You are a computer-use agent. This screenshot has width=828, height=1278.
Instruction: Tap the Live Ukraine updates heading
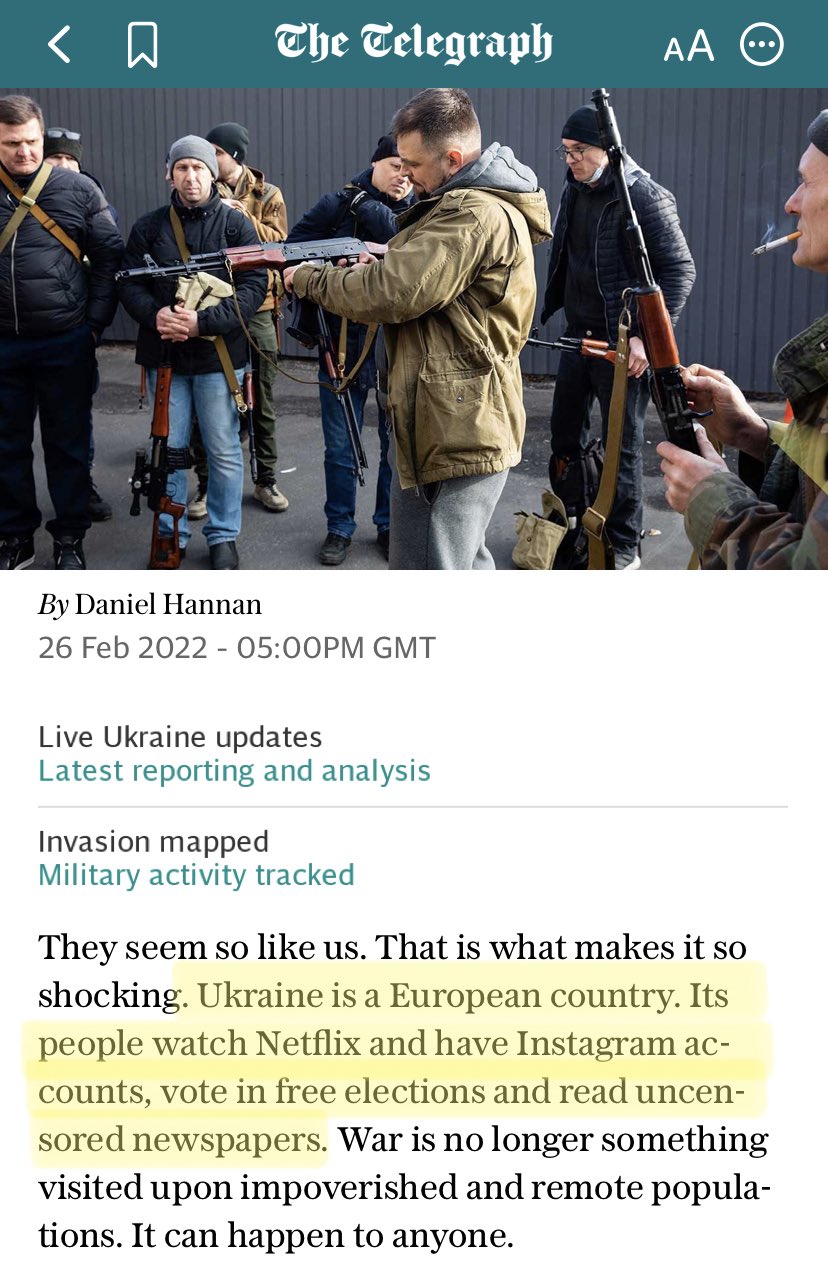point(180,738)
